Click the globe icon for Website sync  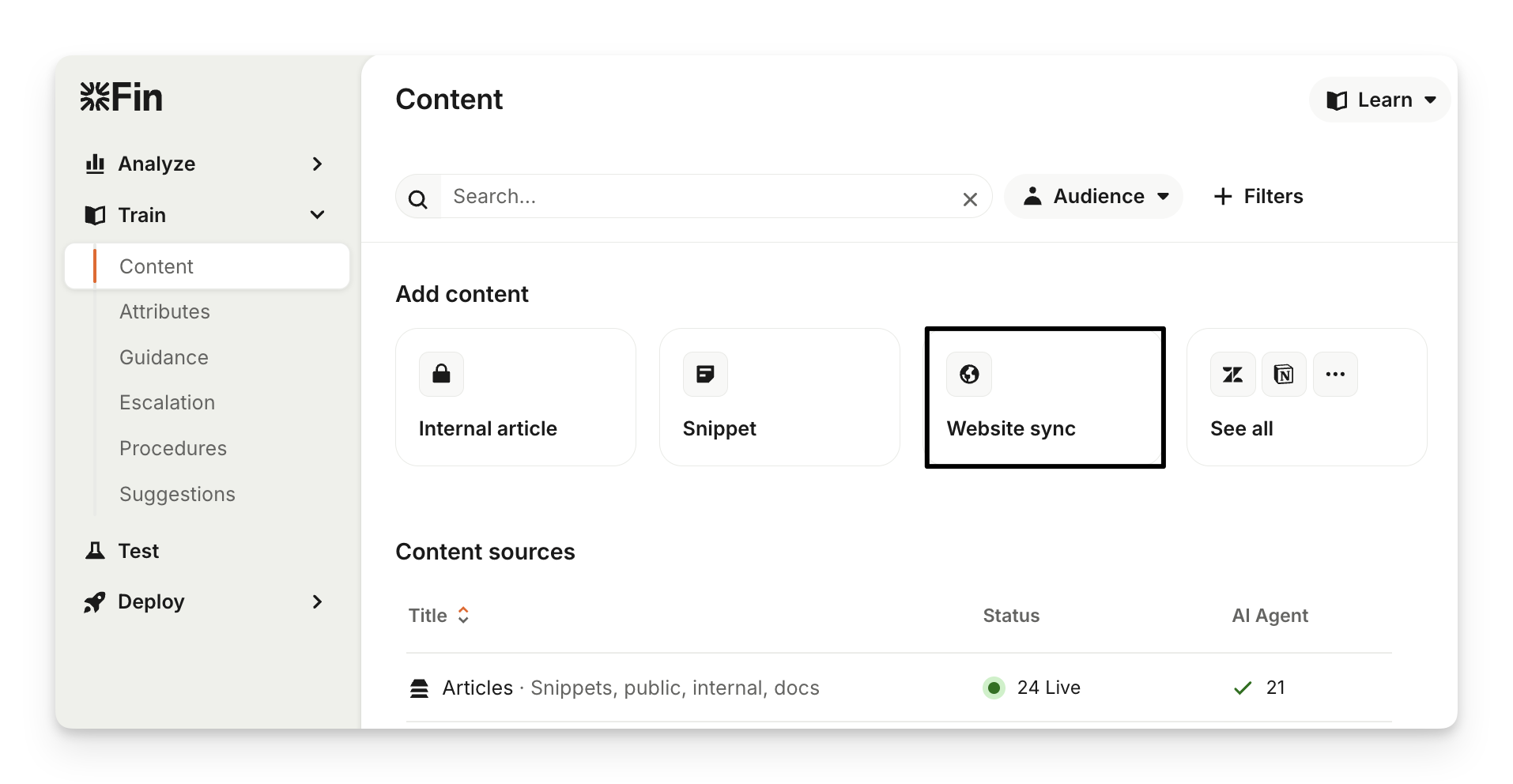pos(969,374)
